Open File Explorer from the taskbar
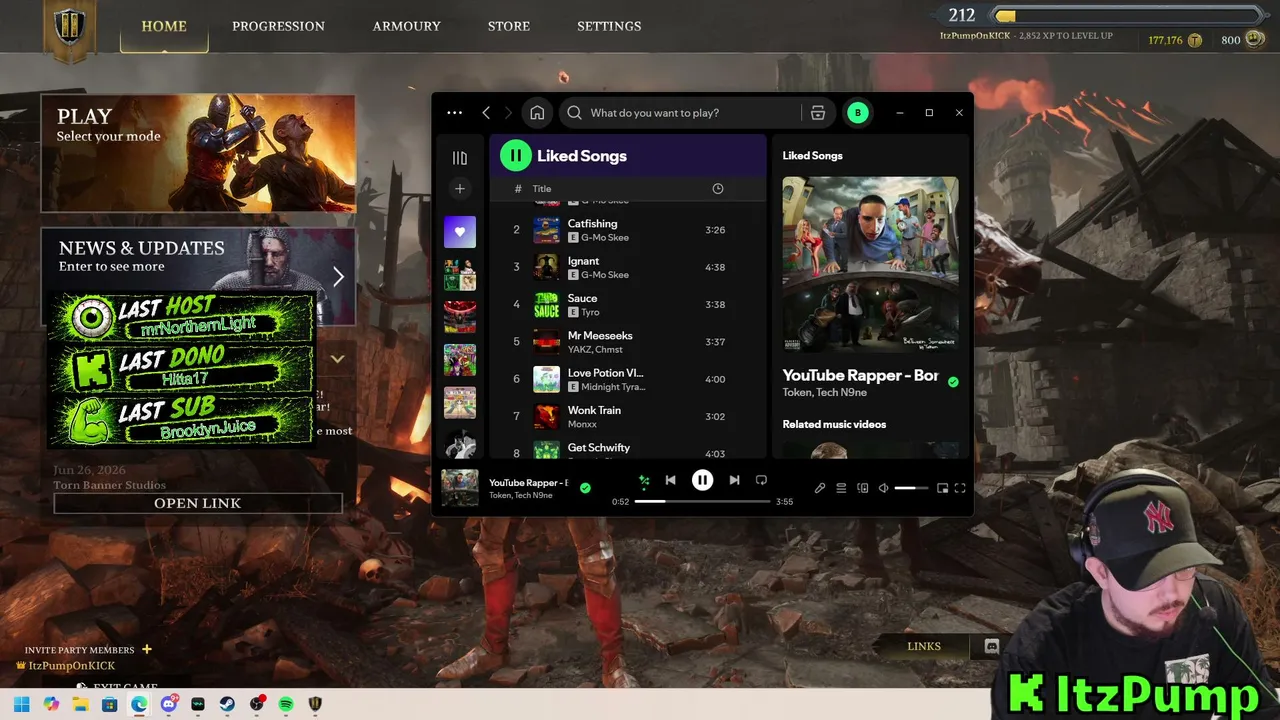 (81, 704)
